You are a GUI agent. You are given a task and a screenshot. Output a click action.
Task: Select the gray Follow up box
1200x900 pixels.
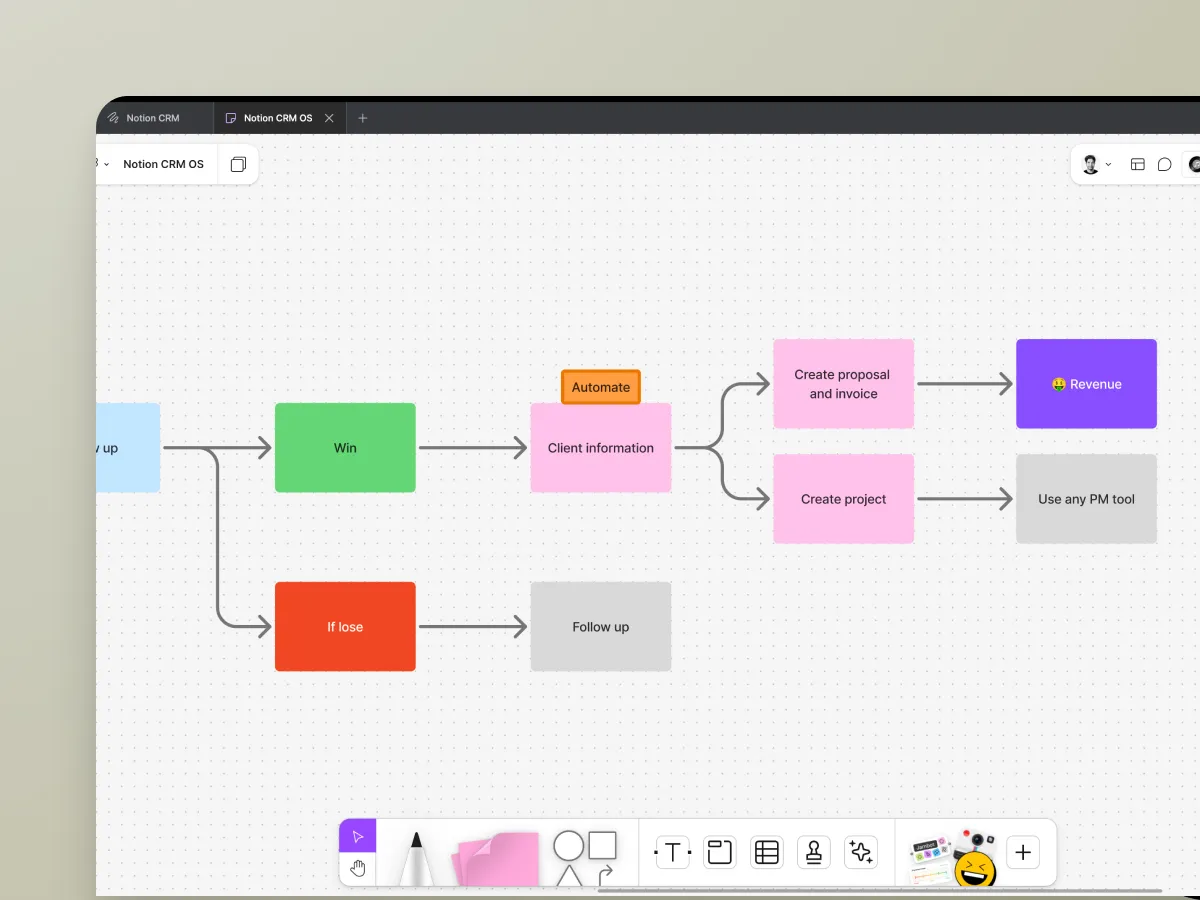pos(601,627)
